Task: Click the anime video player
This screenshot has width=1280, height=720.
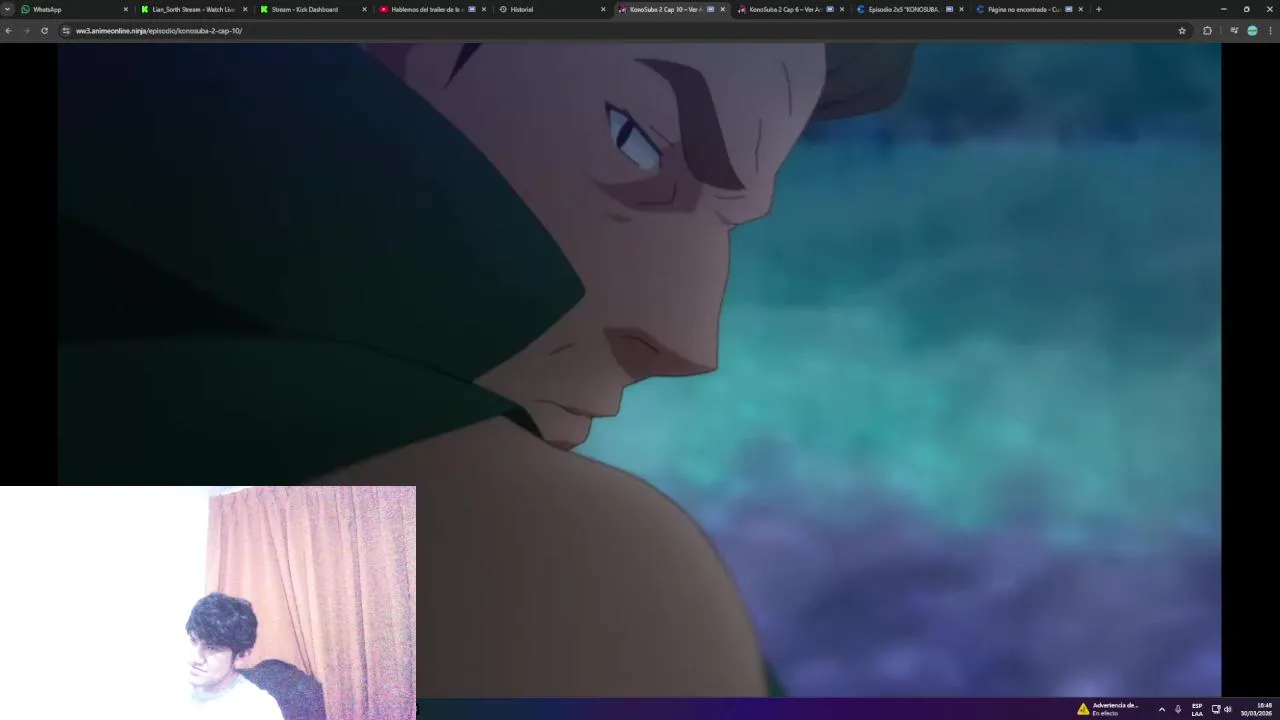Action: tap(639, 369)
